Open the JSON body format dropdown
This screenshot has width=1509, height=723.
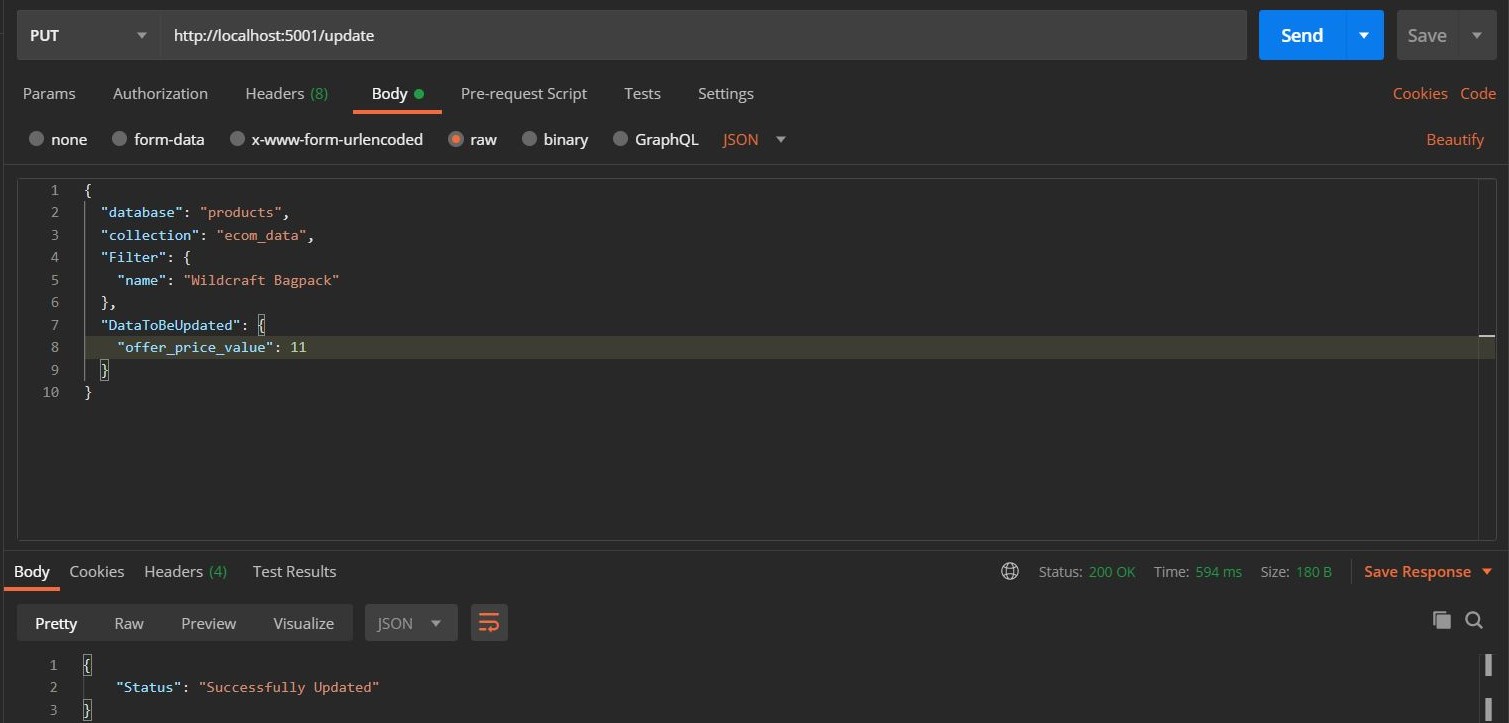tap(755, 140)
